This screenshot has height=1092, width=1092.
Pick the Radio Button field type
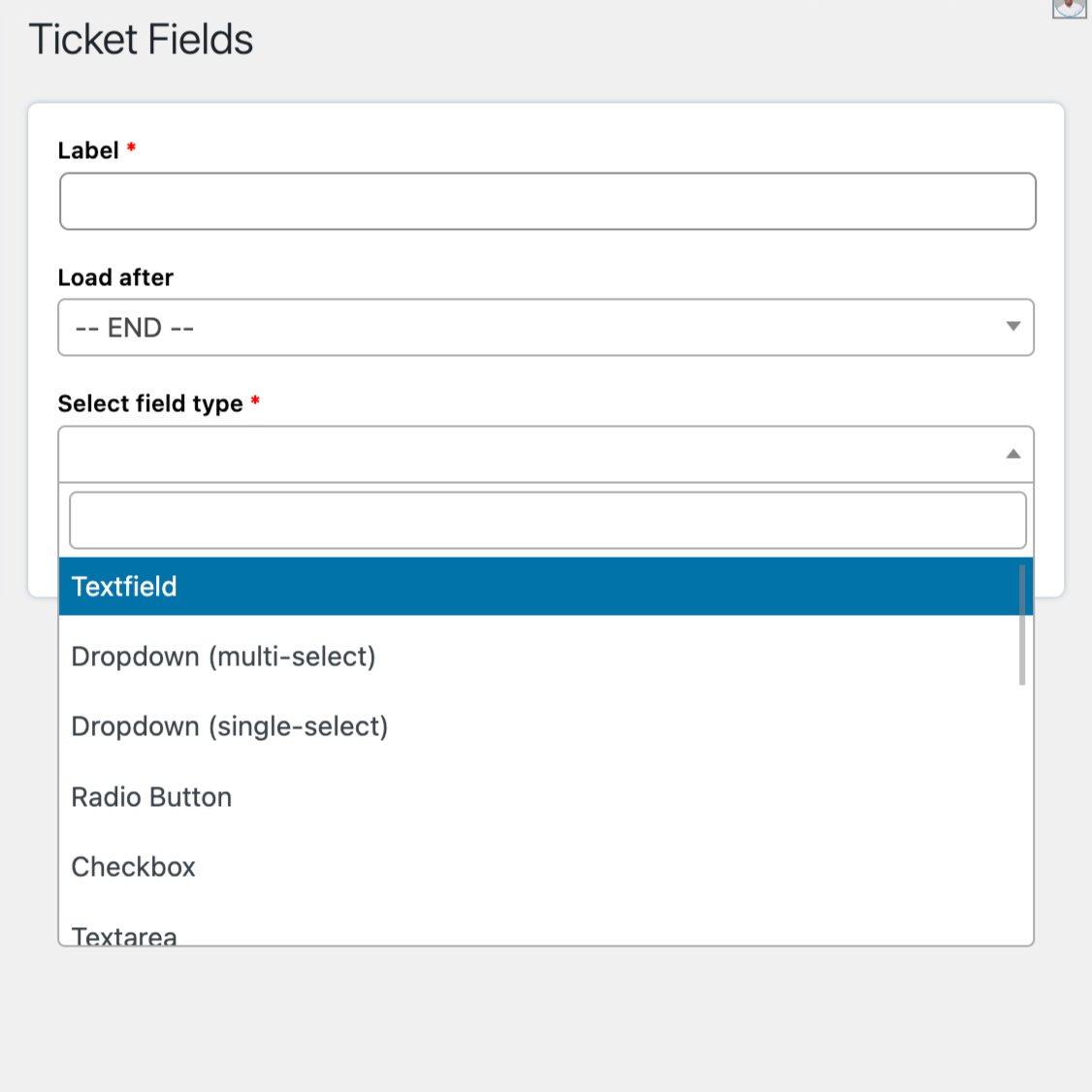pyautogui.click(x=151, y=797)
